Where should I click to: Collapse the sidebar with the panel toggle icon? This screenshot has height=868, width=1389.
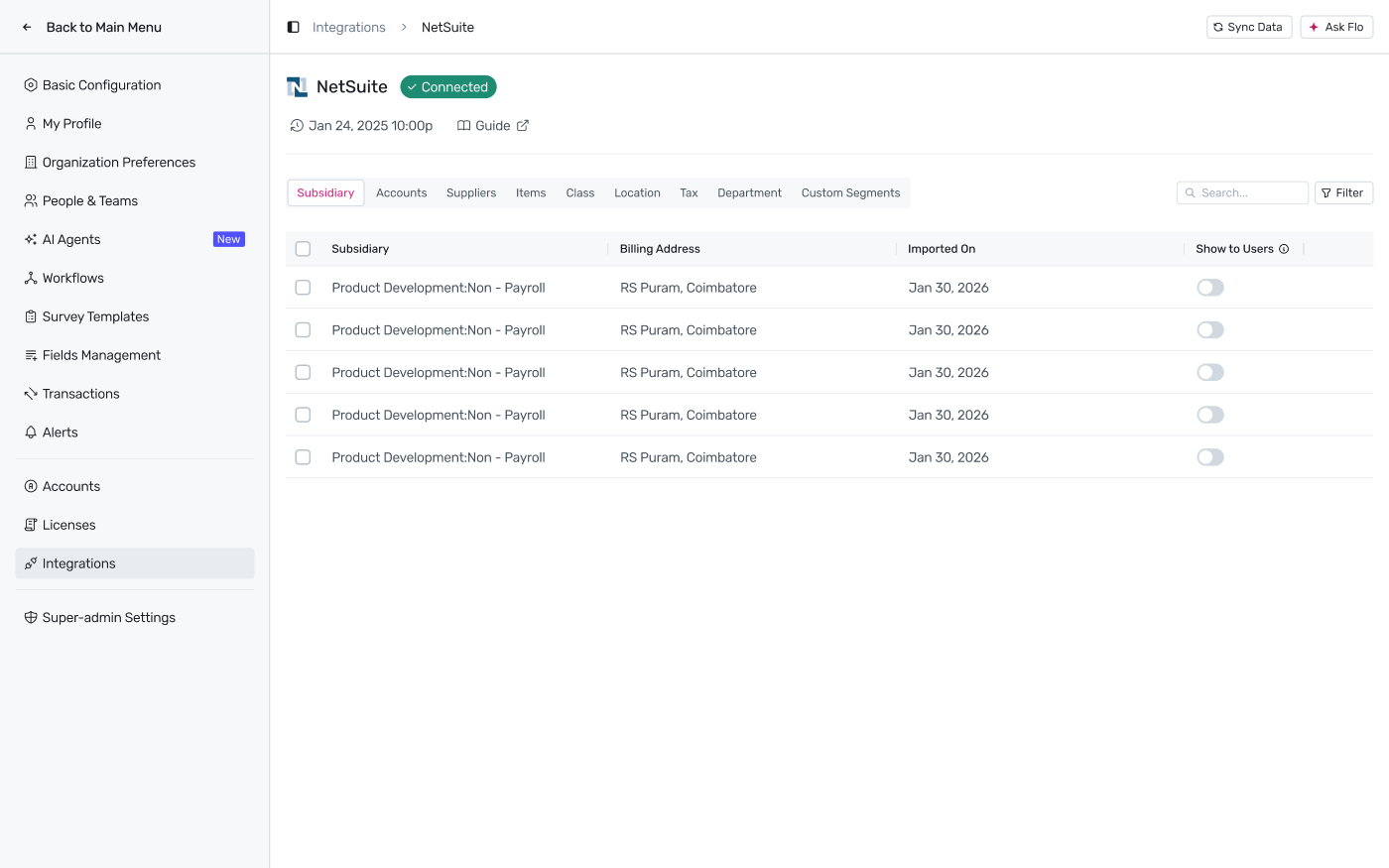click(x=294, y=27)
